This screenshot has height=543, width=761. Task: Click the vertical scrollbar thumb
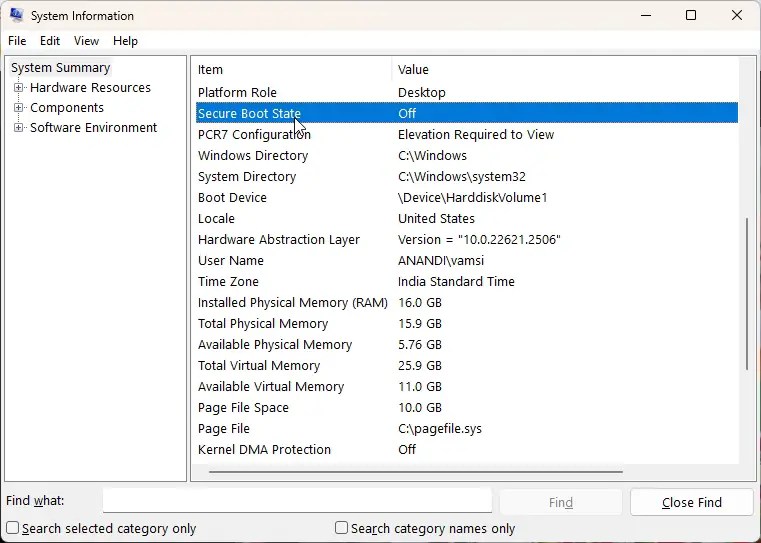[747, 295]
